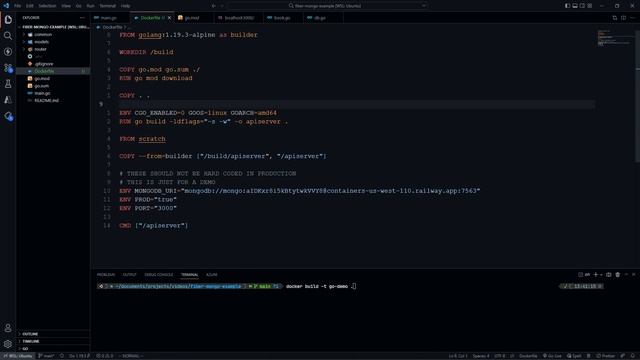The height and width of the screenshot is (360, 640).
Task: Open the Selection menu
Action: point(47,6)
